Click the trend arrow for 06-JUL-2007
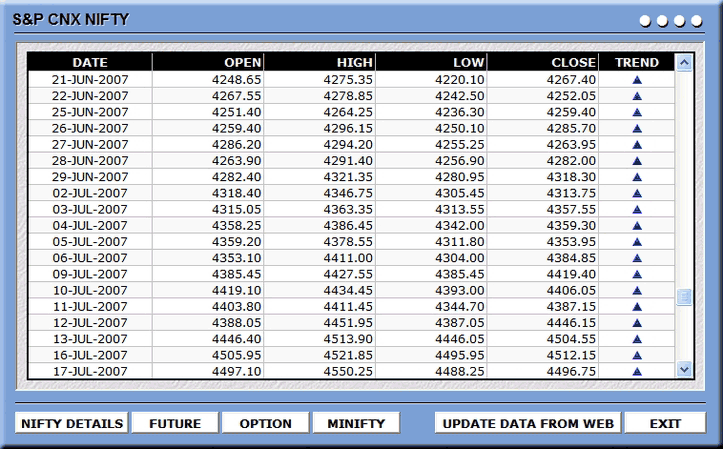 point(636,257)
